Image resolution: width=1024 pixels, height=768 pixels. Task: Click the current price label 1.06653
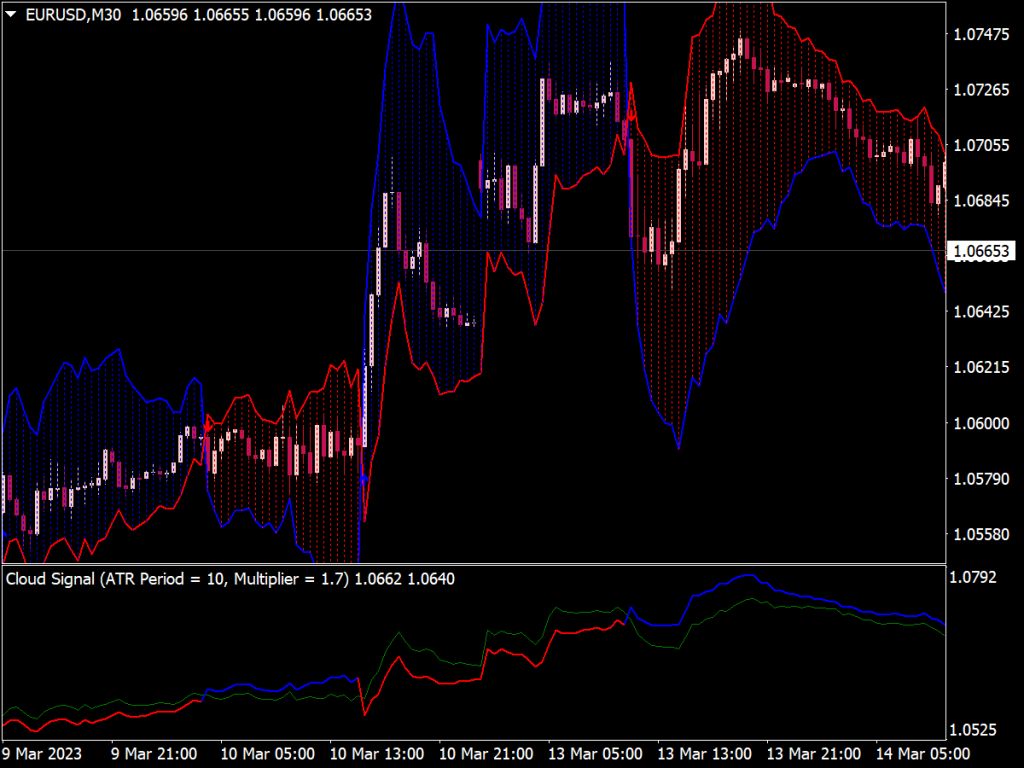click(x=982, y=251)
